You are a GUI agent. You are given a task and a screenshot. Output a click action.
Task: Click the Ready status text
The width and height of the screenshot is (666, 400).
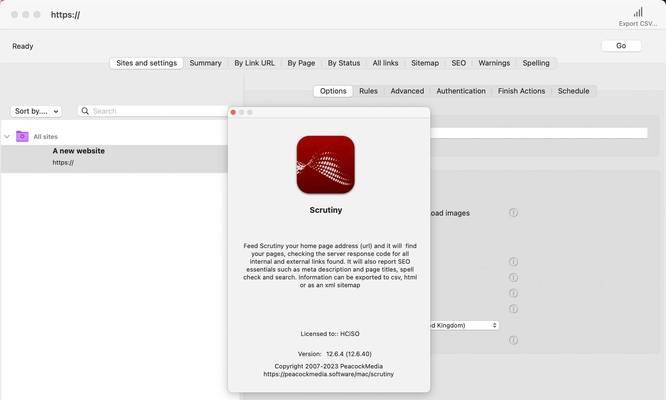(23, 46)
